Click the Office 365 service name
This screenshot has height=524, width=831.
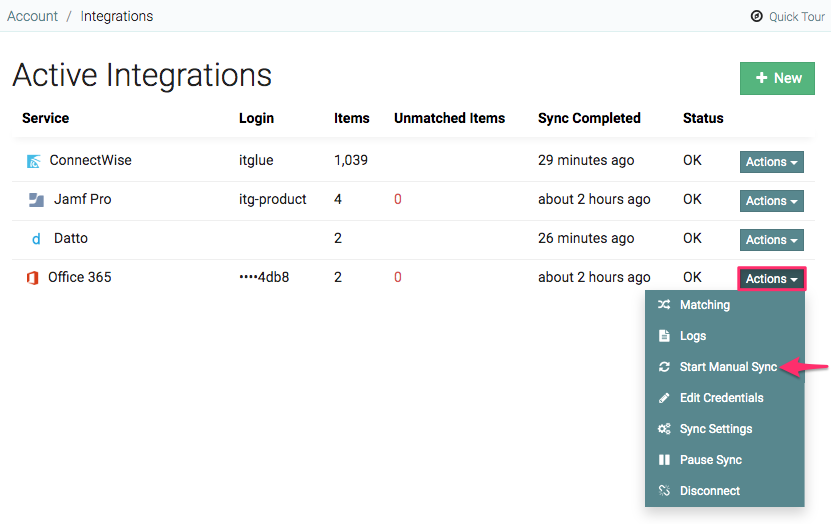click(80, 277)
